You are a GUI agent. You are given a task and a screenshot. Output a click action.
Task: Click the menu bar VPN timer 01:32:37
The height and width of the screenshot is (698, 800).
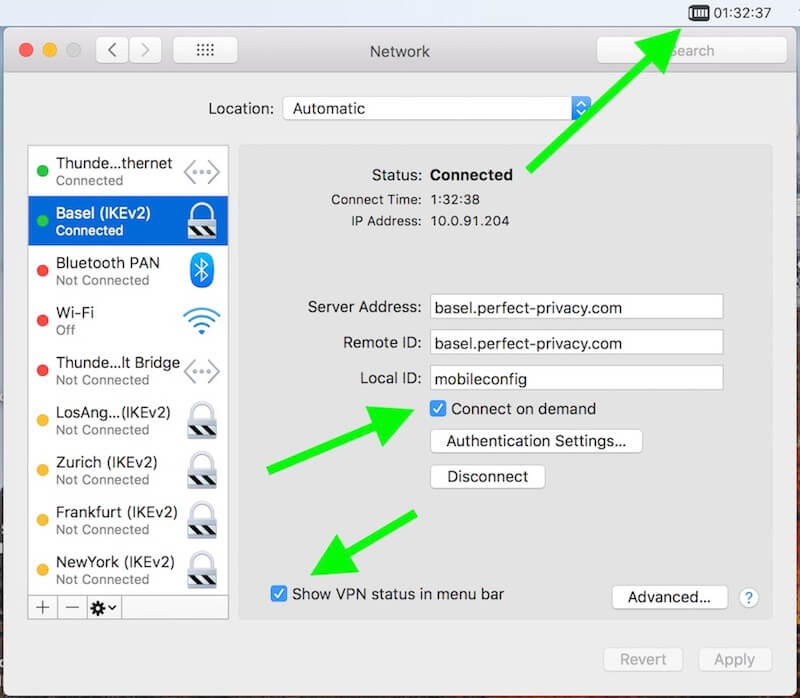[x=742, y=13]
